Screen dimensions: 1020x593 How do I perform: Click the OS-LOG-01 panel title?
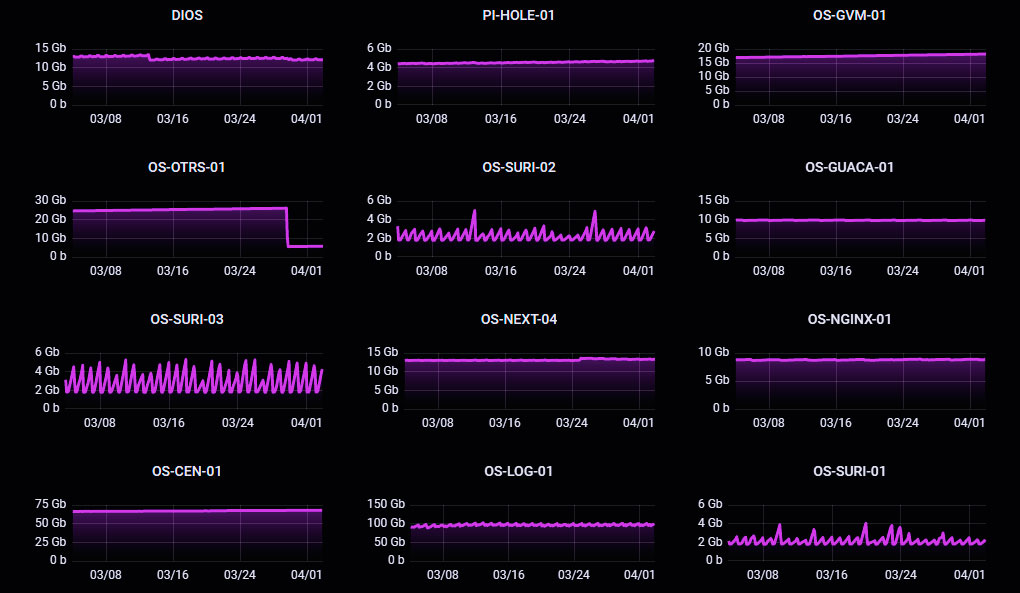pos(518,471)
